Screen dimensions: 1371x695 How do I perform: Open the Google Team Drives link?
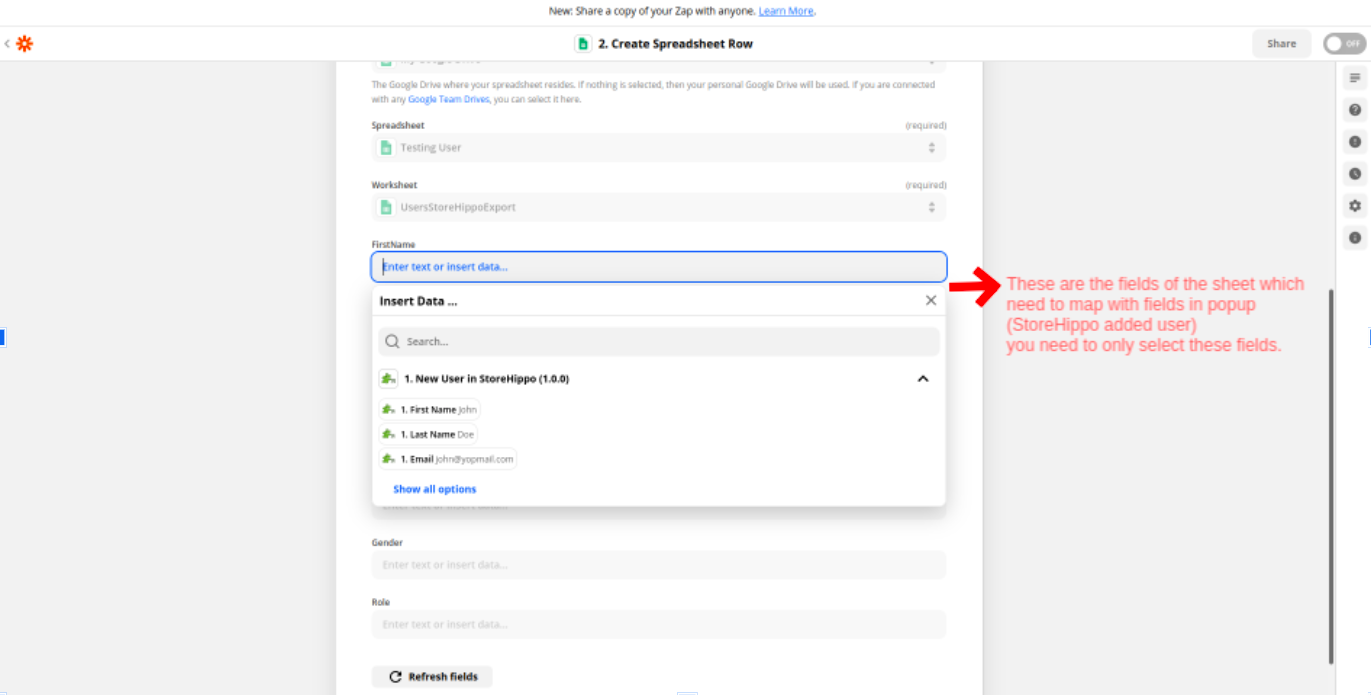point(448,99)
